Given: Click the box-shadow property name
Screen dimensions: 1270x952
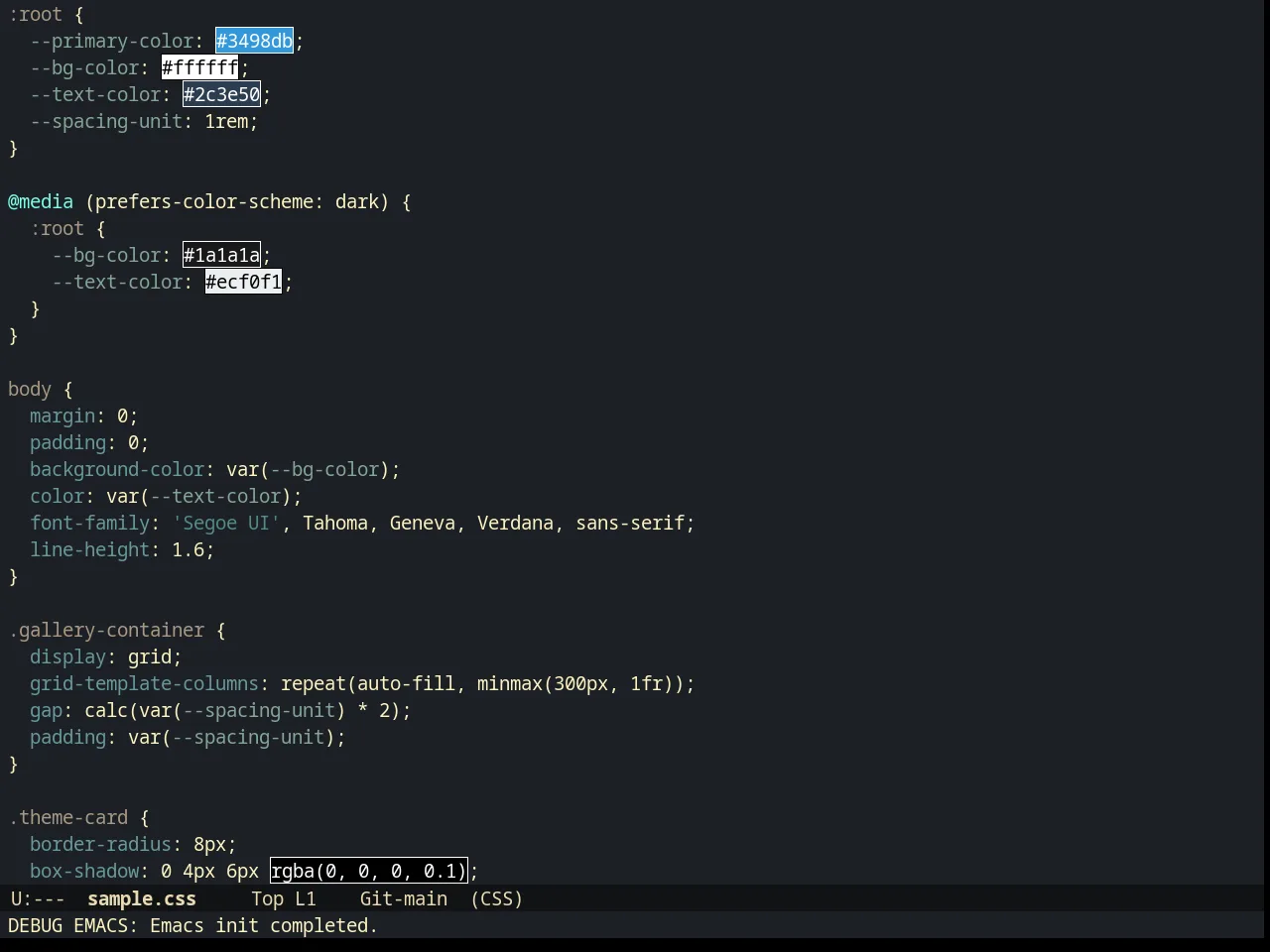Looking at the screenshot, I should pyautogui.click(x=84, y=871).
